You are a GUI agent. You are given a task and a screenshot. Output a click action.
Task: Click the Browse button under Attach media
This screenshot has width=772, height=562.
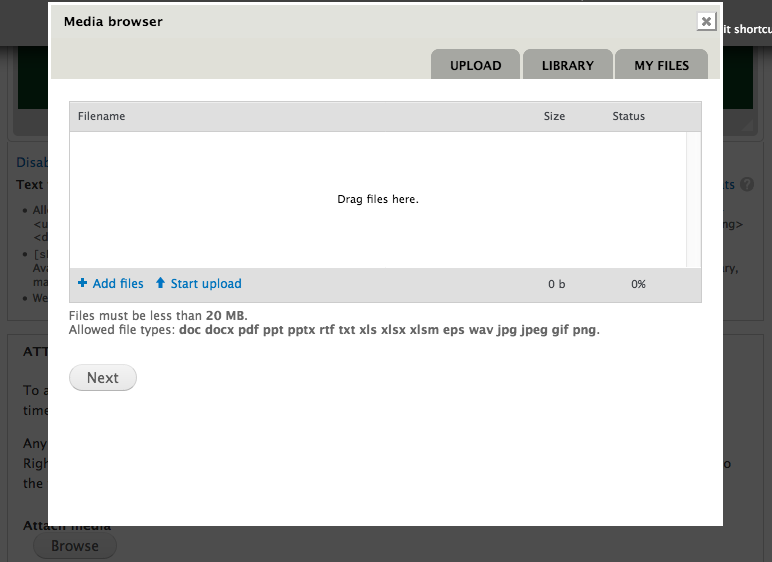(x=75, y=546)
